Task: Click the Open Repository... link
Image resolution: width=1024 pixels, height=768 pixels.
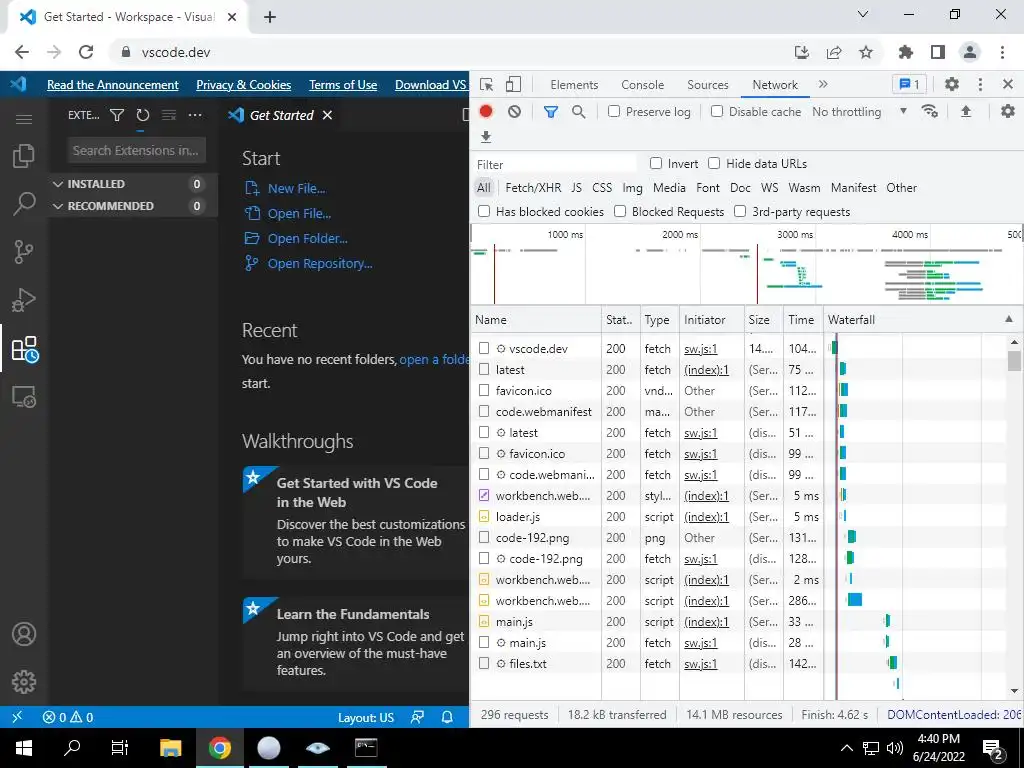Action: (x=320, y=264)
